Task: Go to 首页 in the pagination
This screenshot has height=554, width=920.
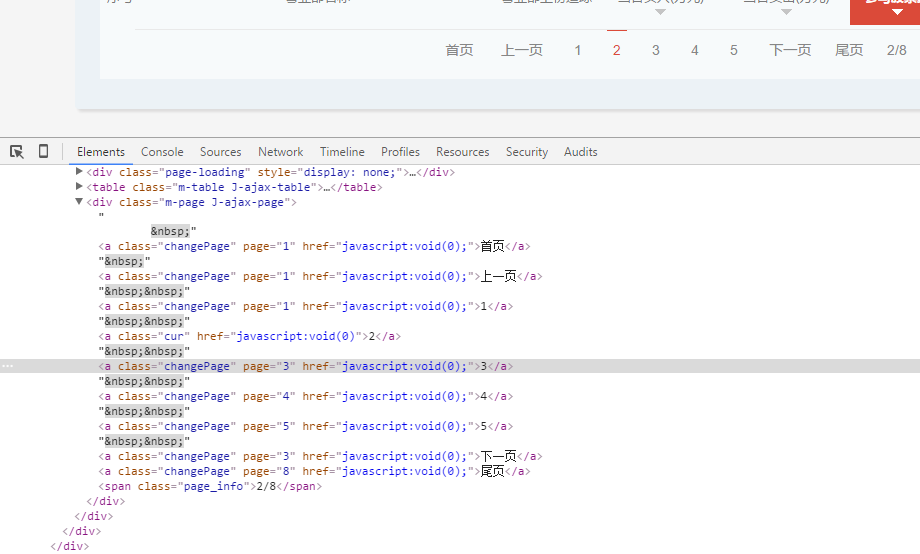Action: [459, 50]
